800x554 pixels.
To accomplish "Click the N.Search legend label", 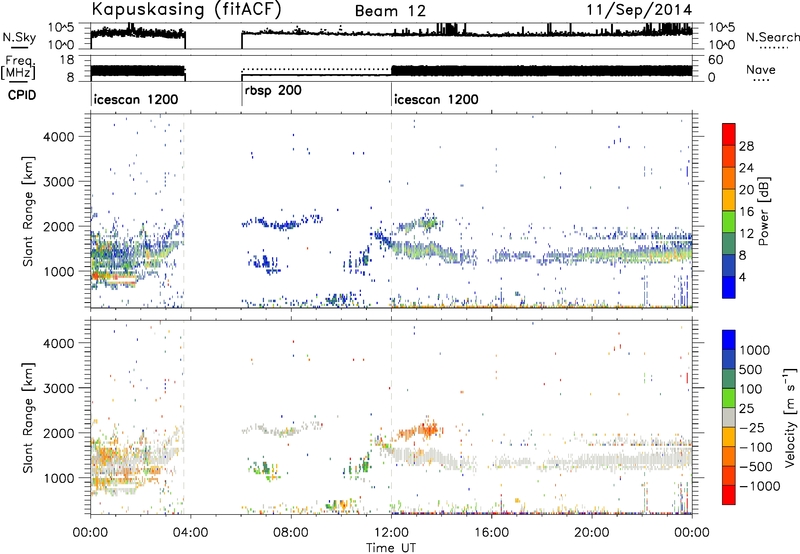I will [x=772, y=37].
